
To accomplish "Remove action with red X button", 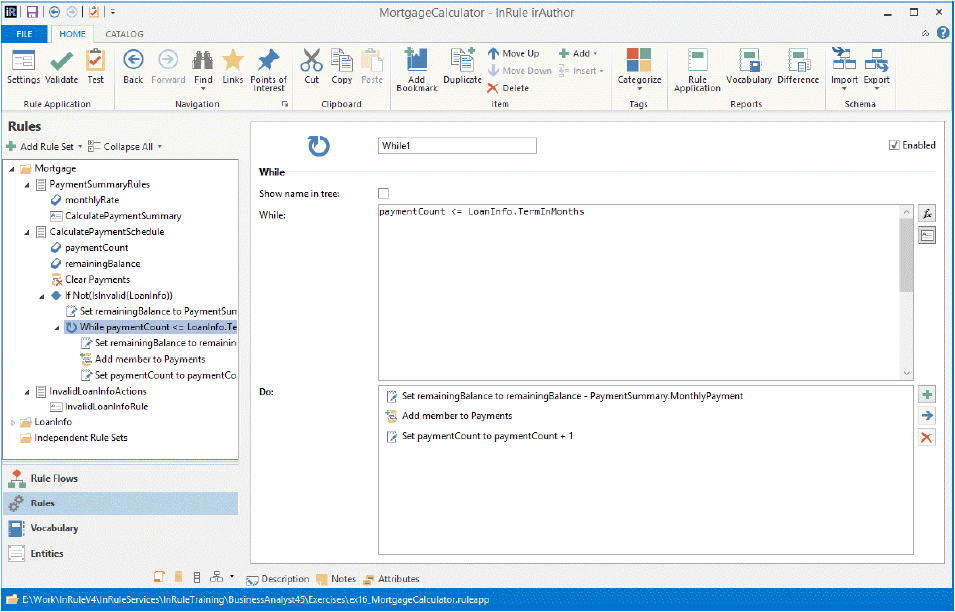I will click(927, 438).
